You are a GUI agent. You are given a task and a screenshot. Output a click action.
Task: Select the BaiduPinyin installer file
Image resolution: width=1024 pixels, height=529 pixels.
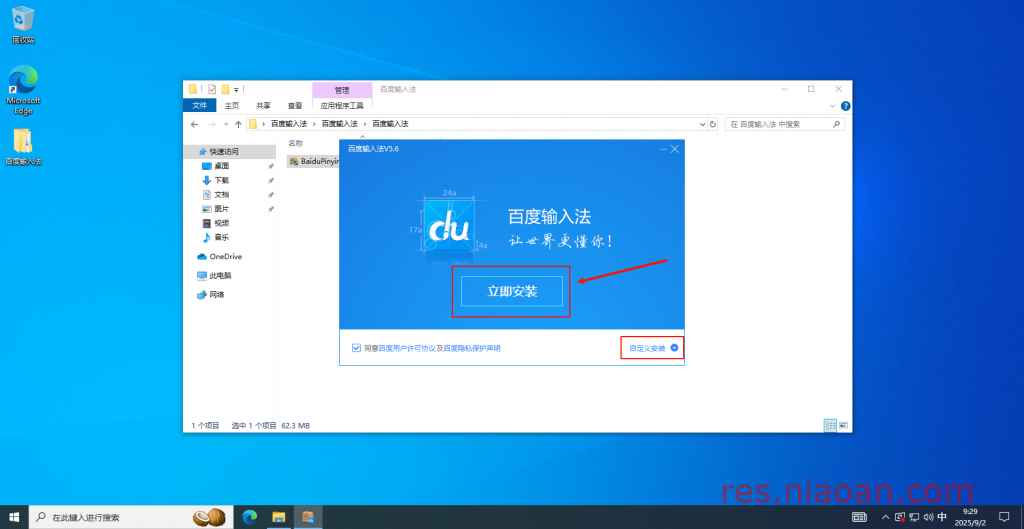pyautogui.click(x=313, y=161)
